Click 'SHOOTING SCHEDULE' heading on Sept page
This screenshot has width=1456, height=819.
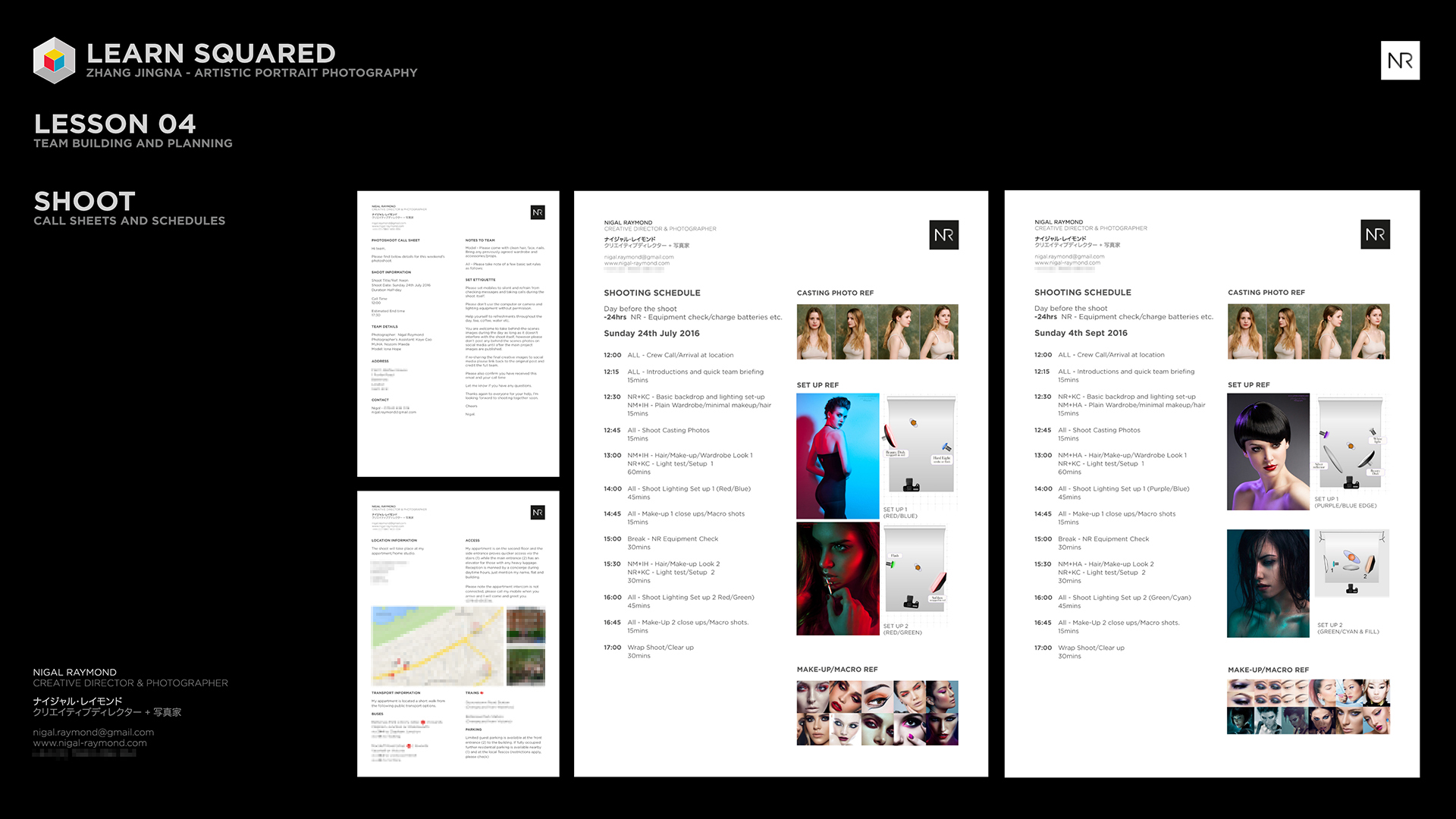(x=1083, y=293)
